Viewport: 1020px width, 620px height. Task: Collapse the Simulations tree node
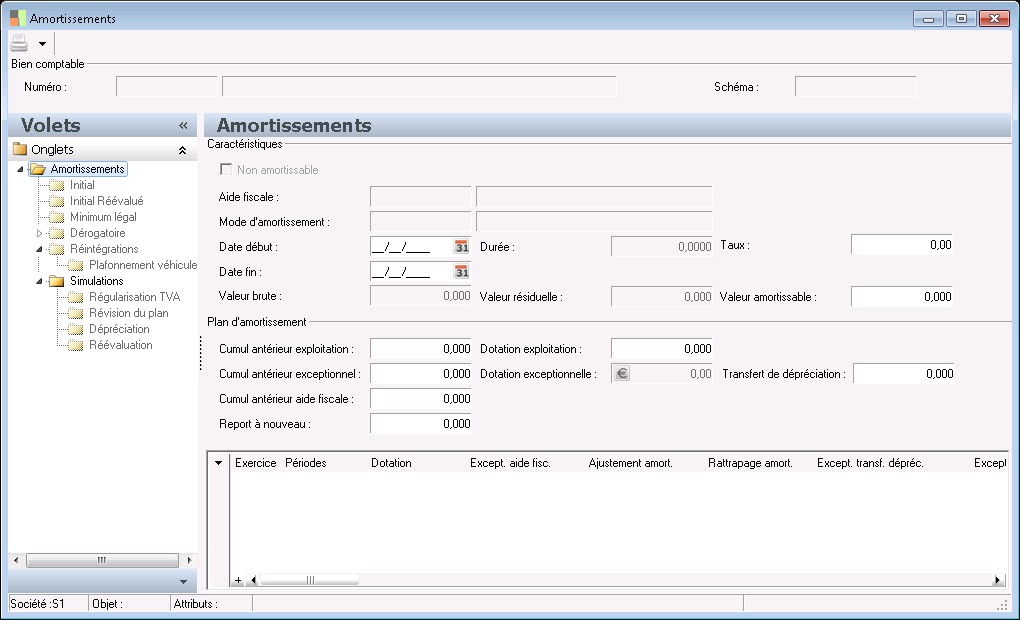click(x=40, y=281)
